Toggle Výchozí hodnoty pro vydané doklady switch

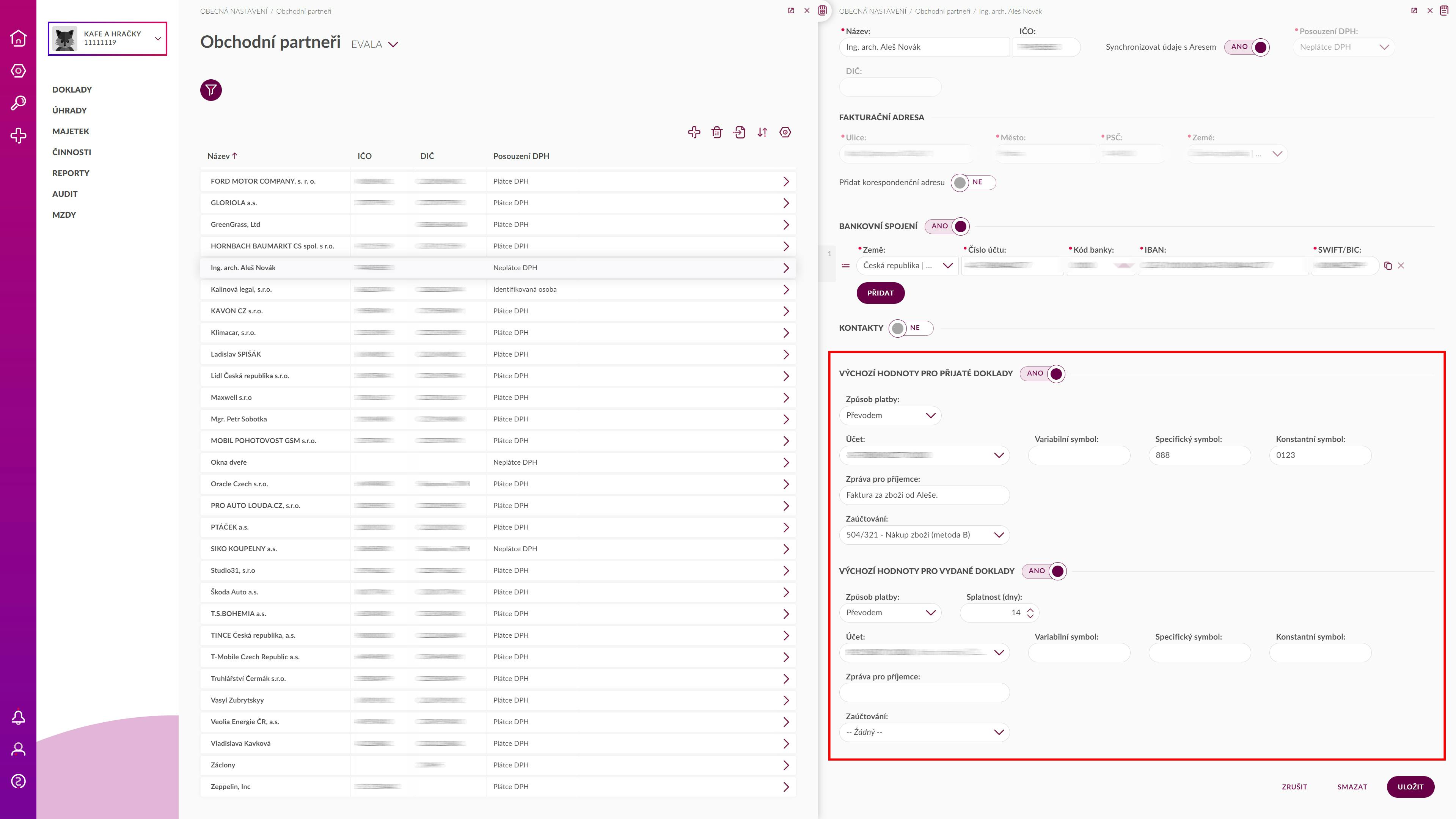tap(1044, 571)
